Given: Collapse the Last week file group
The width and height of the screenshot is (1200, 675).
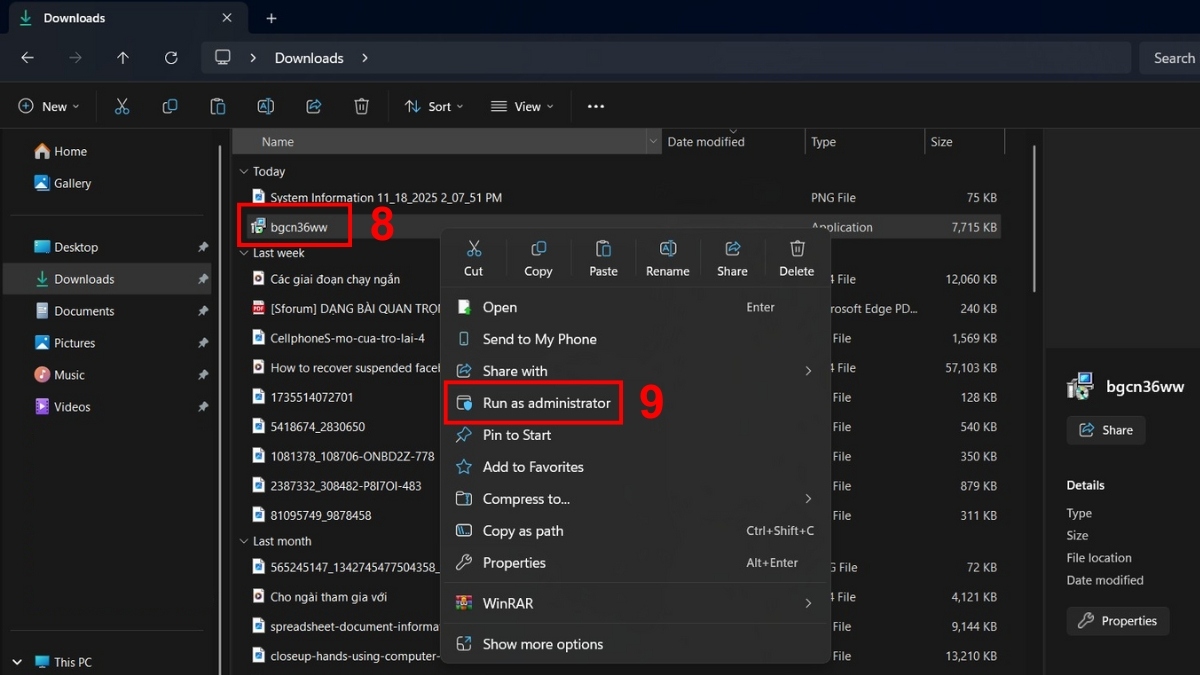Looking at the screenshot, I should click(244, 254).
